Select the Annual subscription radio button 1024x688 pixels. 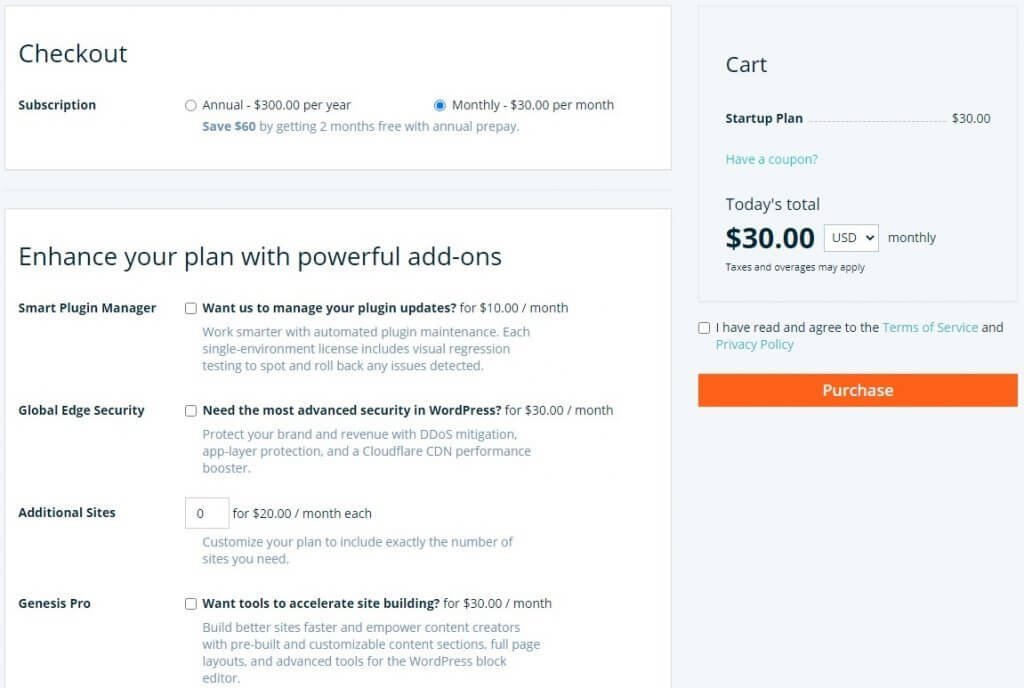190,105
